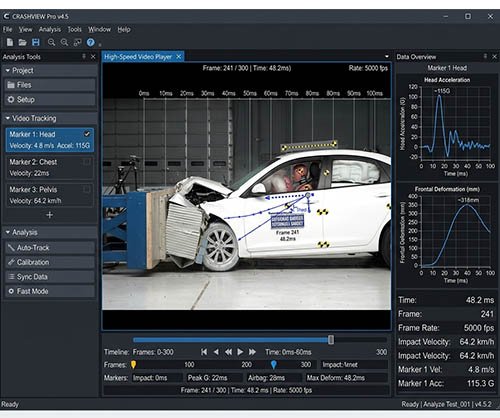500x418 pixels.
Task: Click the 'Max Deform: 48.2ms' marker field
Action: tap(347, 378)
